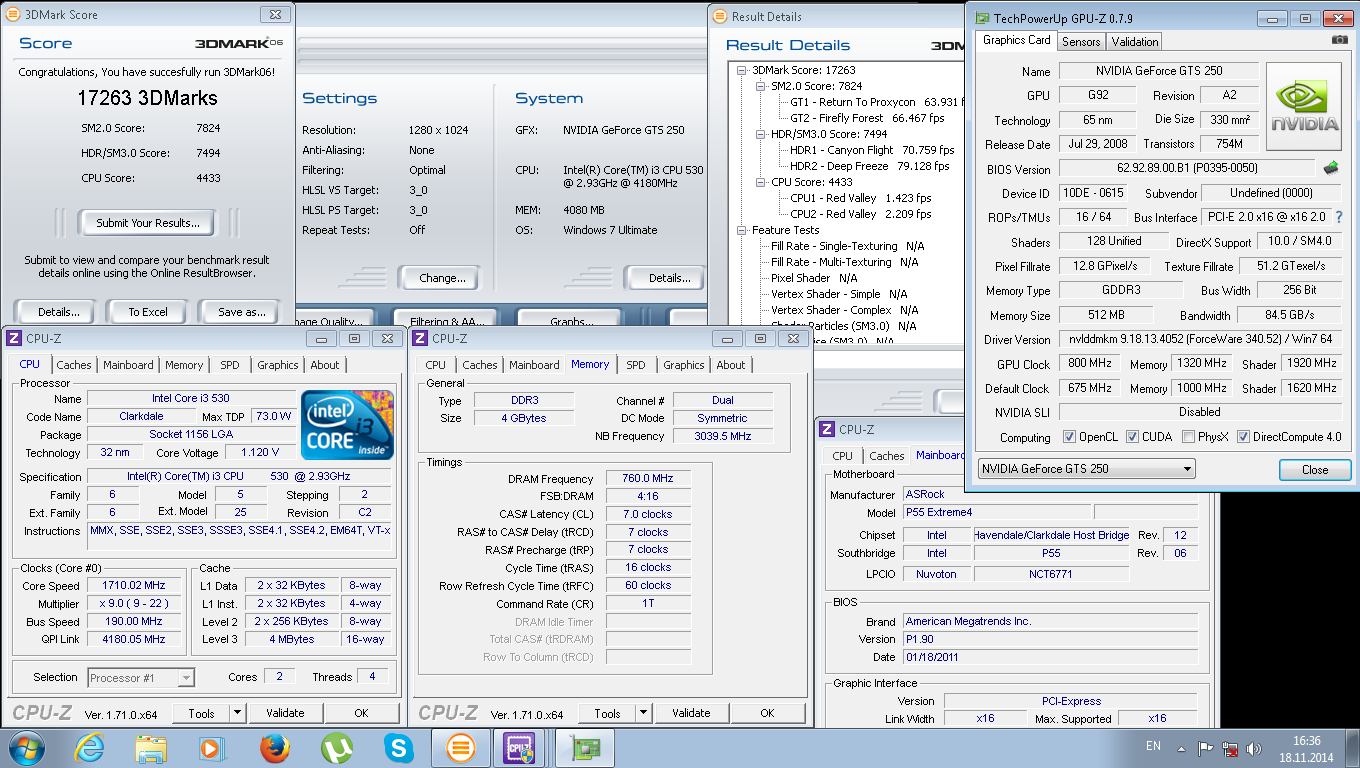
Task: Click Validate in the left CPU-Z window
Action: point(285,713)
